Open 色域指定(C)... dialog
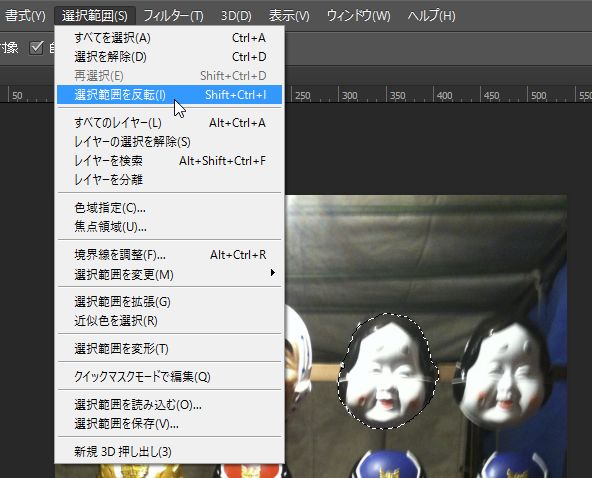Viewport: 592px width, 478px height. point(170,208)
